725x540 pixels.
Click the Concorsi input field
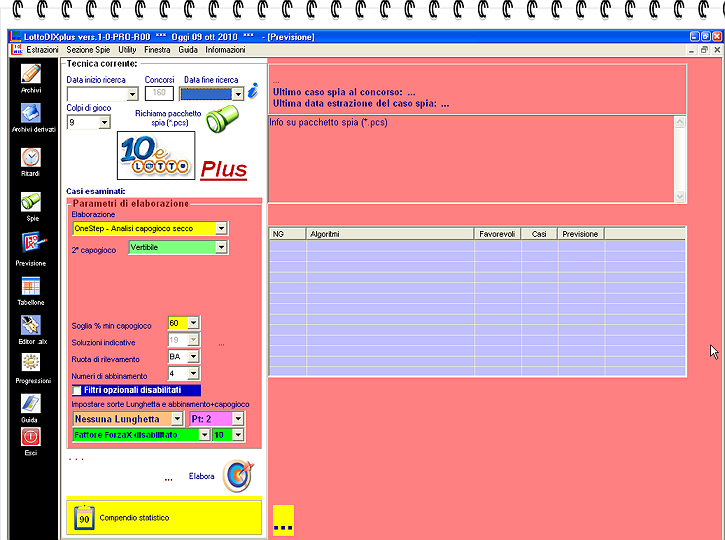pyautogui.click(x=159, y=93)
